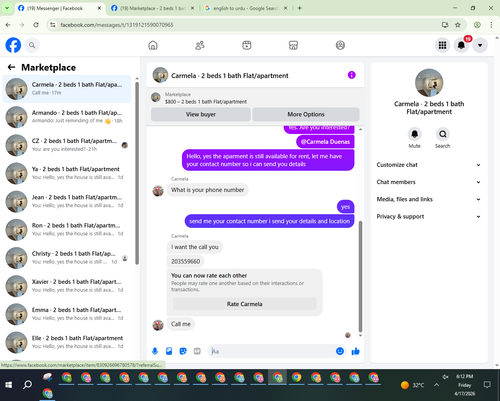Viewport: 500px width, 401px height.
Task: Expand Privacy & support section
Action: click(x=429, y=217)
